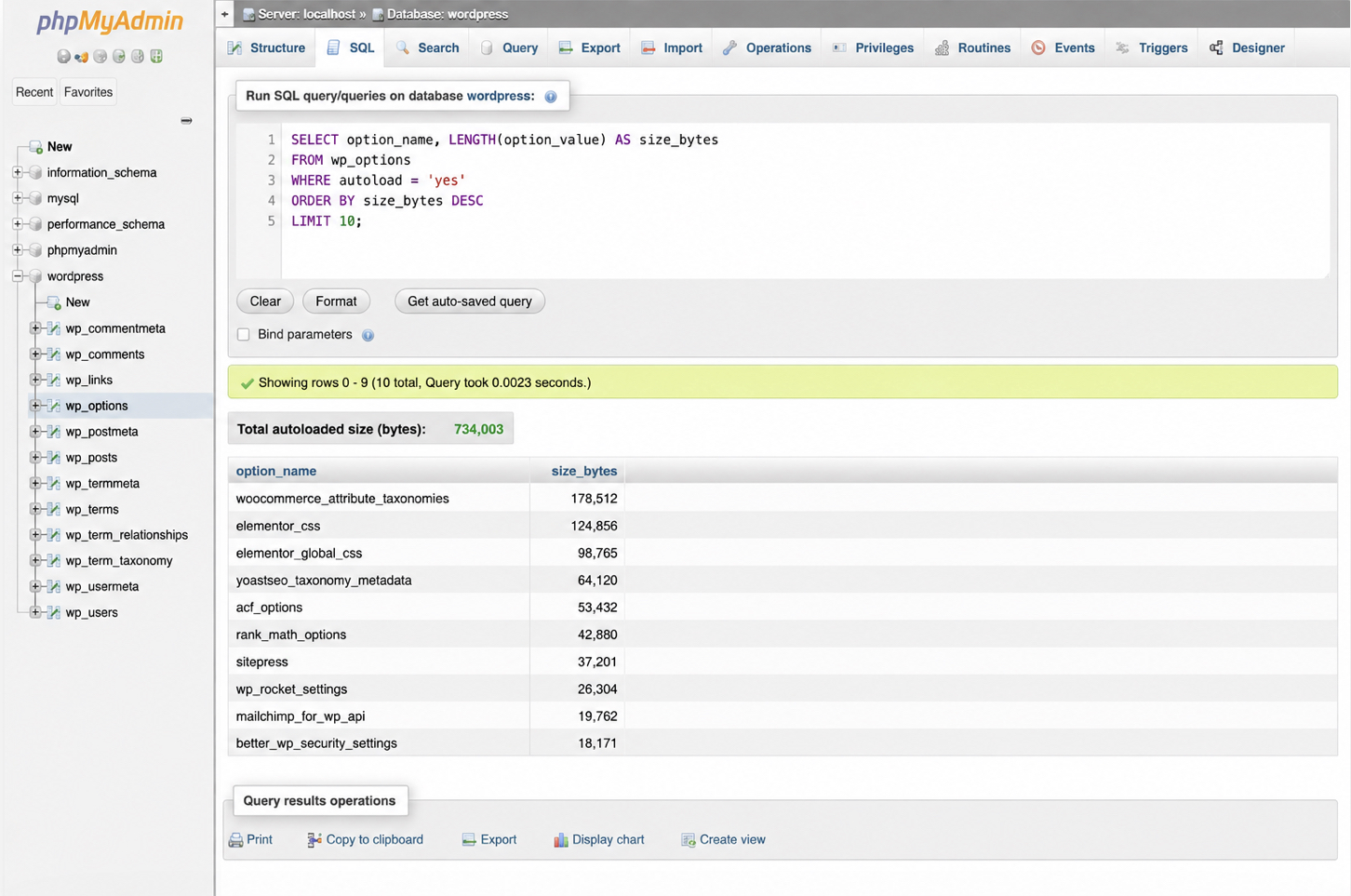Click the Display chart bar icon
The width and height of the screenshot is (1351, 896).
click(561, 840)
